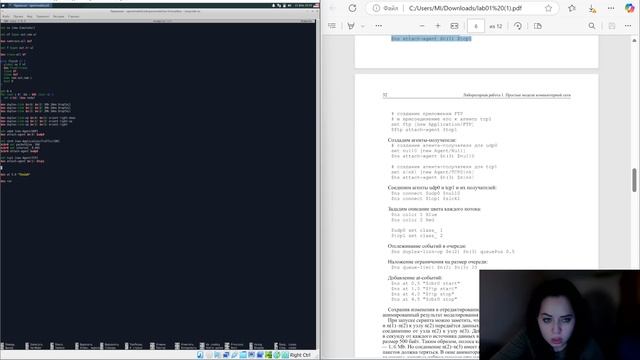Select the PDF Draw tool

click(351, 26)
